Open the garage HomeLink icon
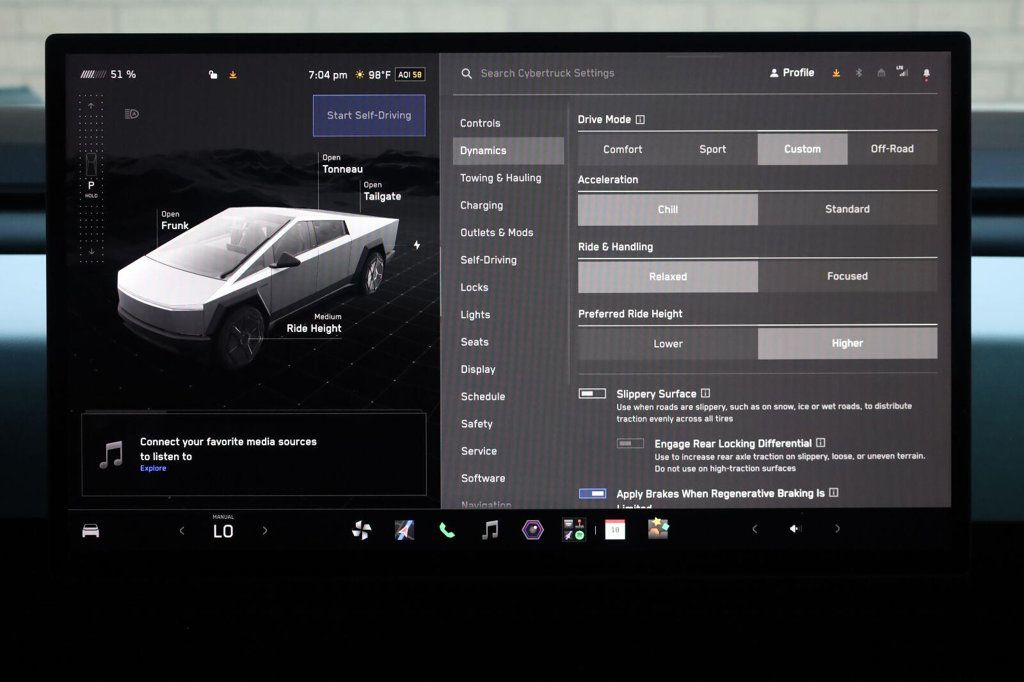Viewport: 1024px width, 682px height. click(x=881, y=73)
